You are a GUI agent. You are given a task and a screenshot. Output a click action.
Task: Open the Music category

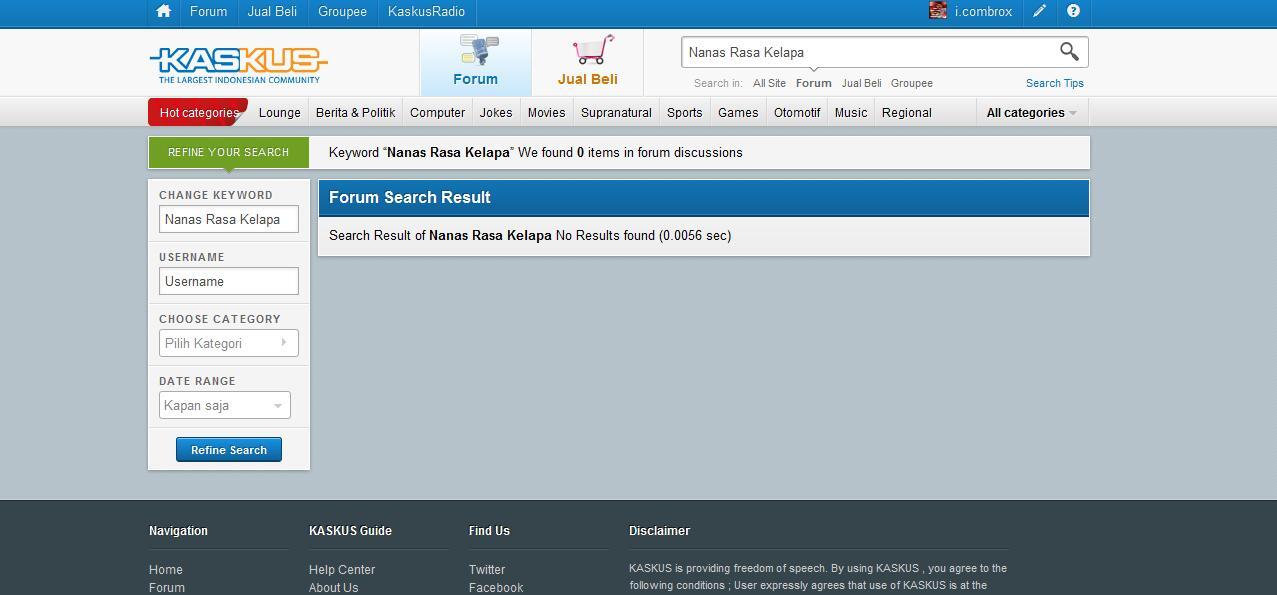851,112
